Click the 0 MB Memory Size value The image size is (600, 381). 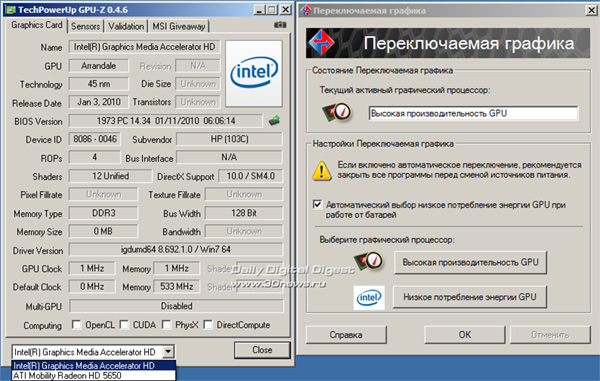[103, 231]
